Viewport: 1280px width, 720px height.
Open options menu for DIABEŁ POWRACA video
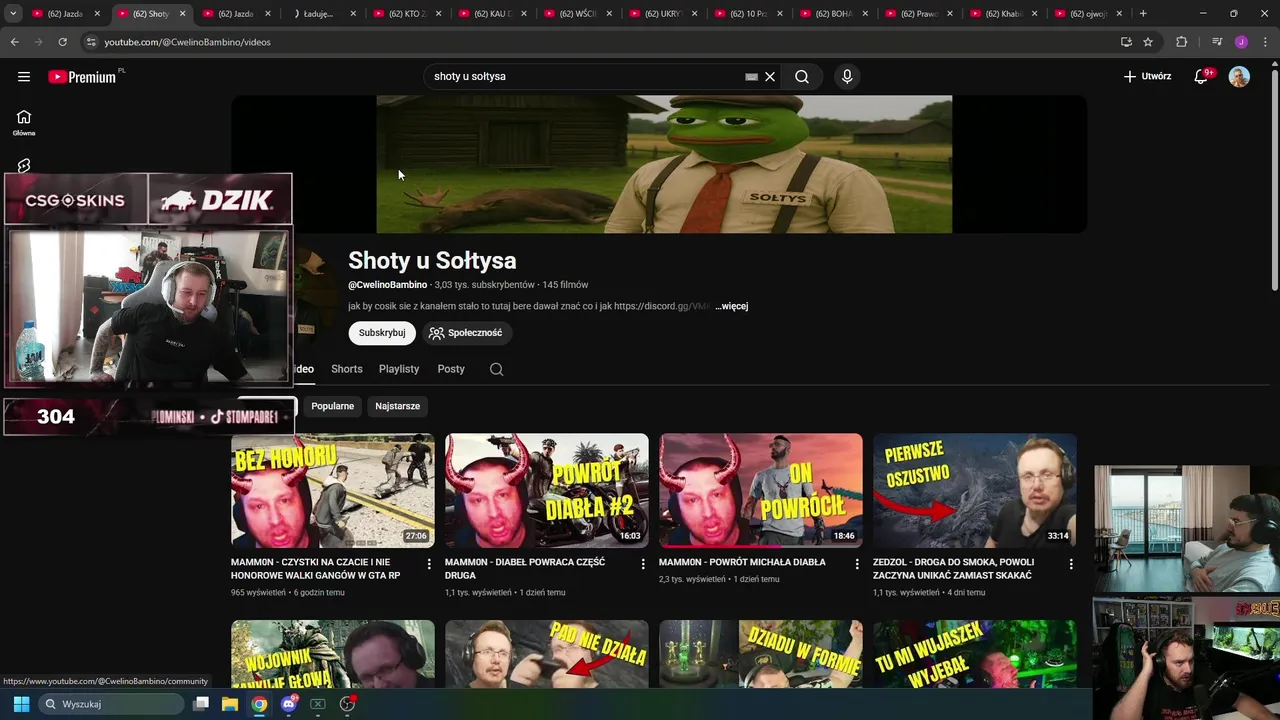click(x=643, y=565)
